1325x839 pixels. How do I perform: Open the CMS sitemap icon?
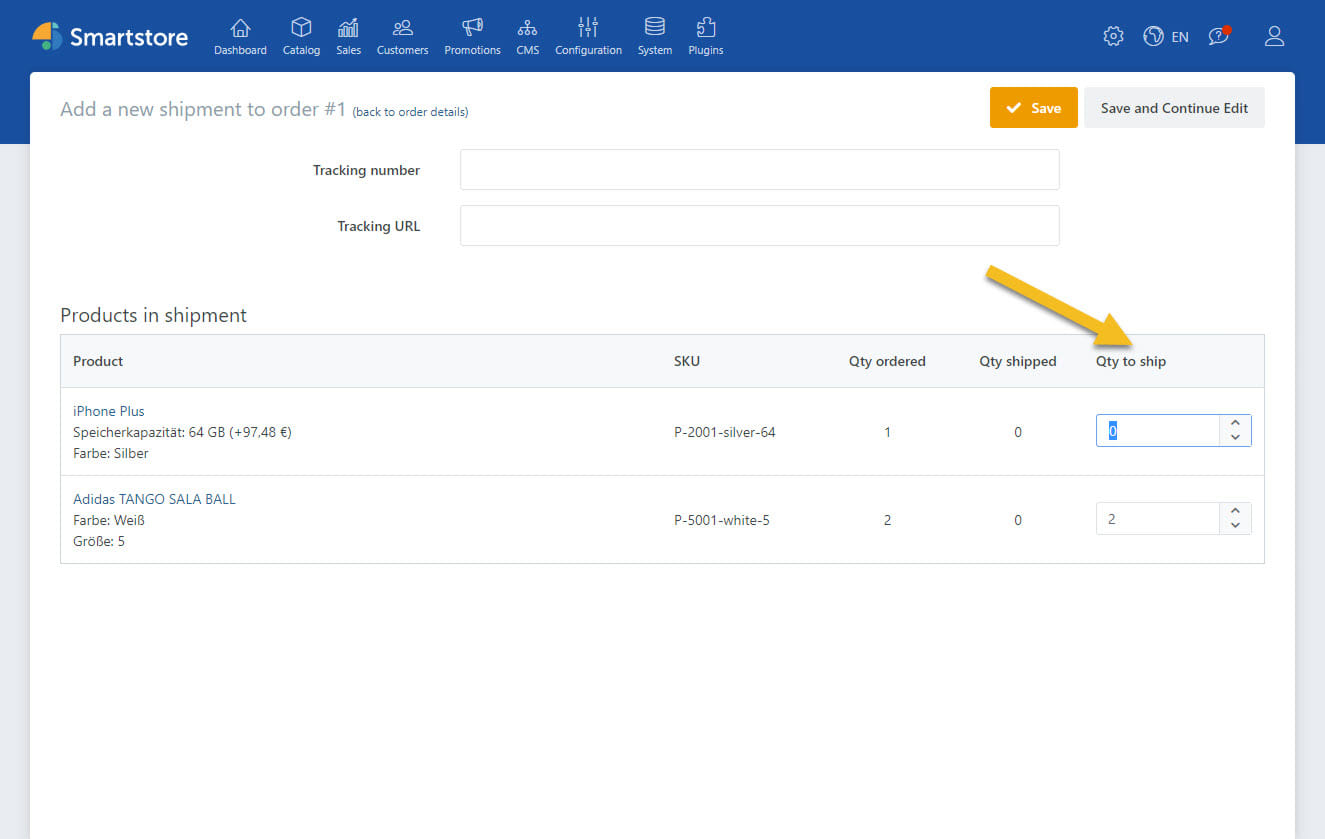pyautogui.click(x=527, y=28)
